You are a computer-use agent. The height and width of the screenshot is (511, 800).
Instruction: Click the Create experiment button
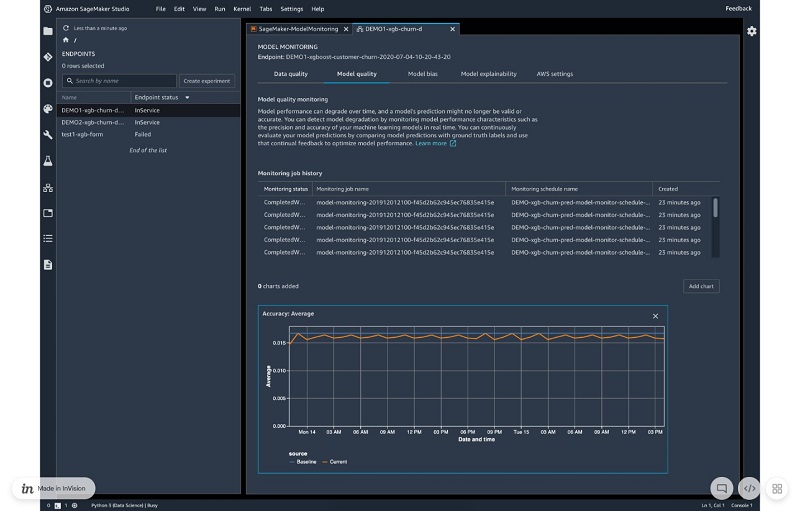pyautogui.click(x=207, y=81)
